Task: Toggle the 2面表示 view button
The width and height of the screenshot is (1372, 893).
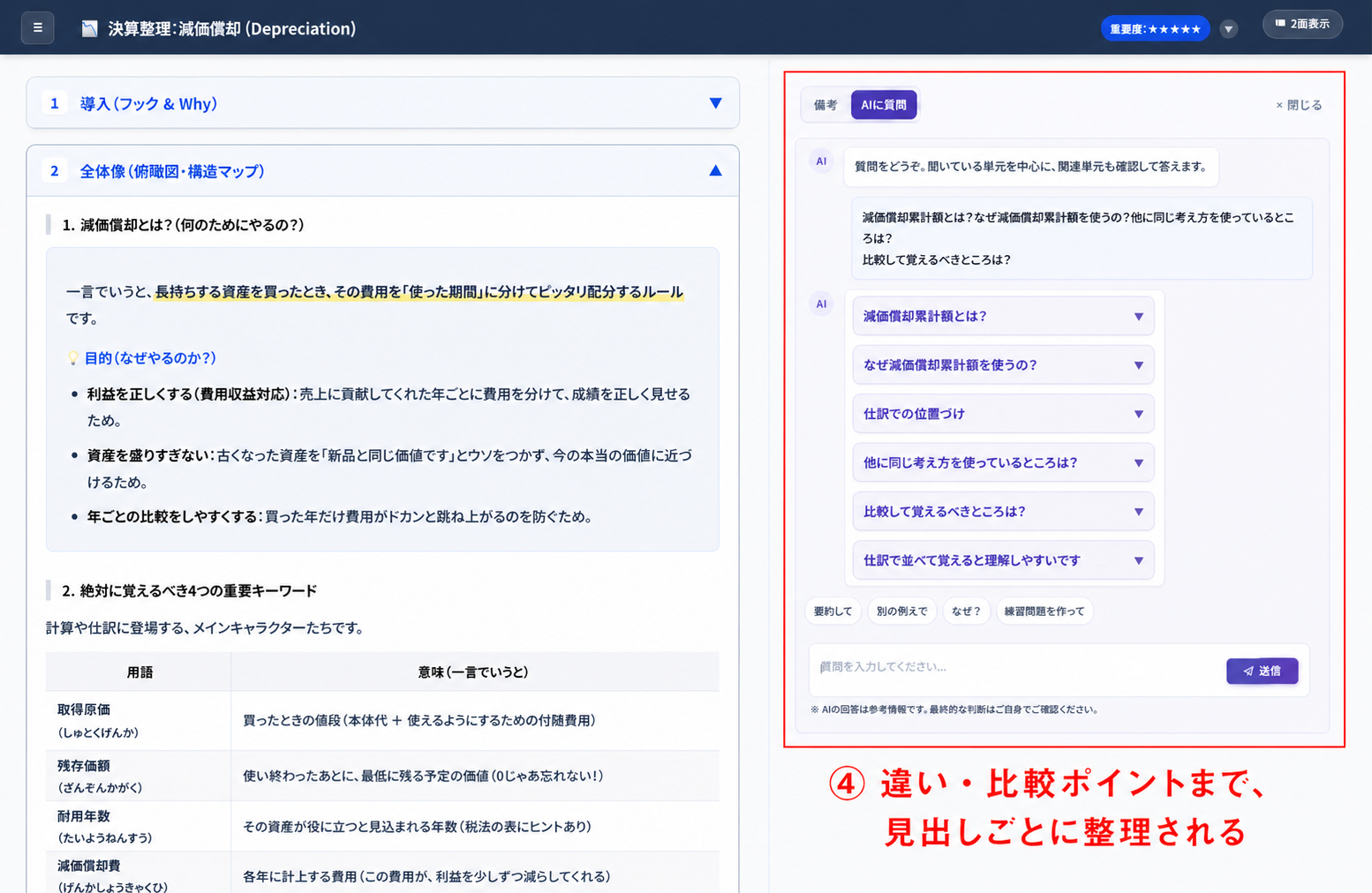Action: [1302, 24]
